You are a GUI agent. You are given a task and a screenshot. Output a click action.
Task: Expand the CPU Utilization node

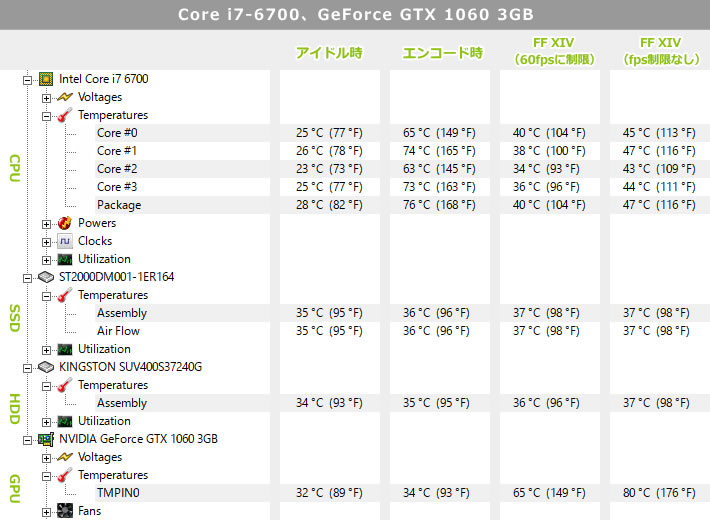click(47, 260)
